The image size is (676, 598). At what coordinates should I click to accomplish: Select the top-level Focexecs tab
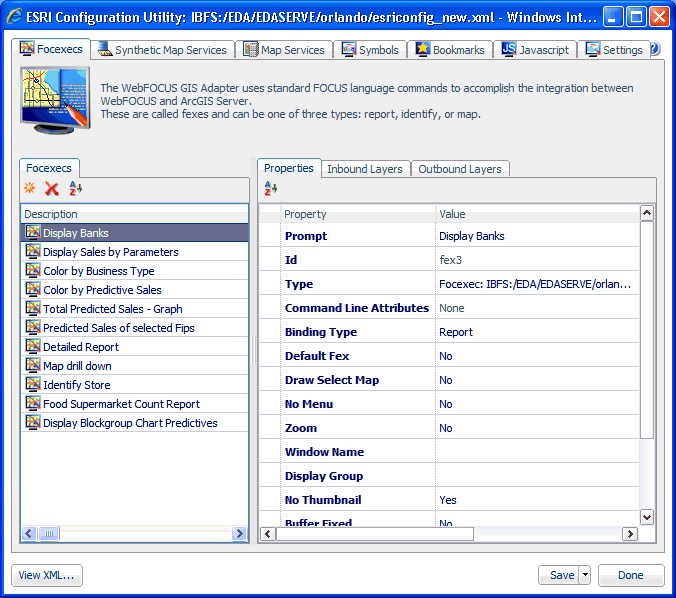51,49
